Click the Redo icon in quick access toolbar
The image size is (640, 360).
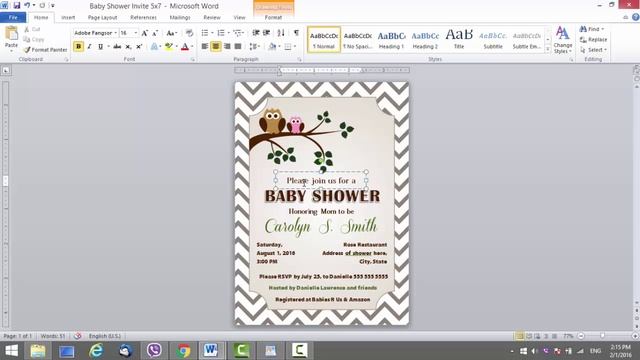[x=42, y=6]
